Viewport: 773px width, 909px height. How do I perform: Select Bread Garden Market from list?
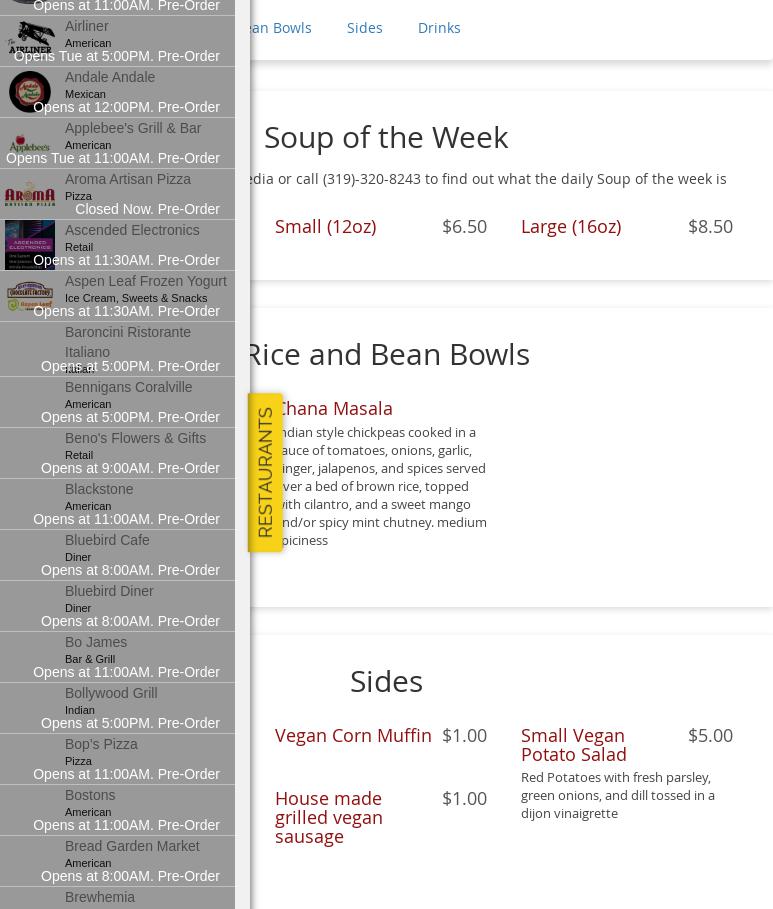[x=132, y=846]
